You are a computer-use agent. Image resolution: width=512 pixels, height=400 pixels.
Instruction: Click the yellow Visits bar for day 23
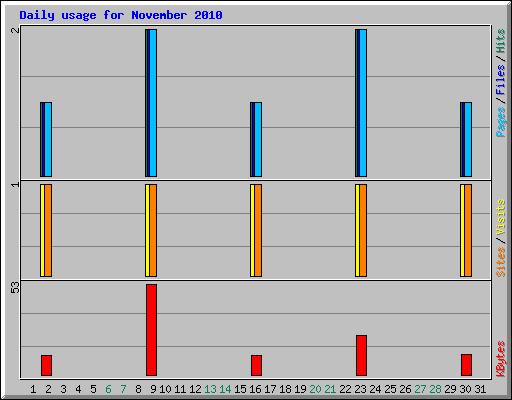click(357, 230)
